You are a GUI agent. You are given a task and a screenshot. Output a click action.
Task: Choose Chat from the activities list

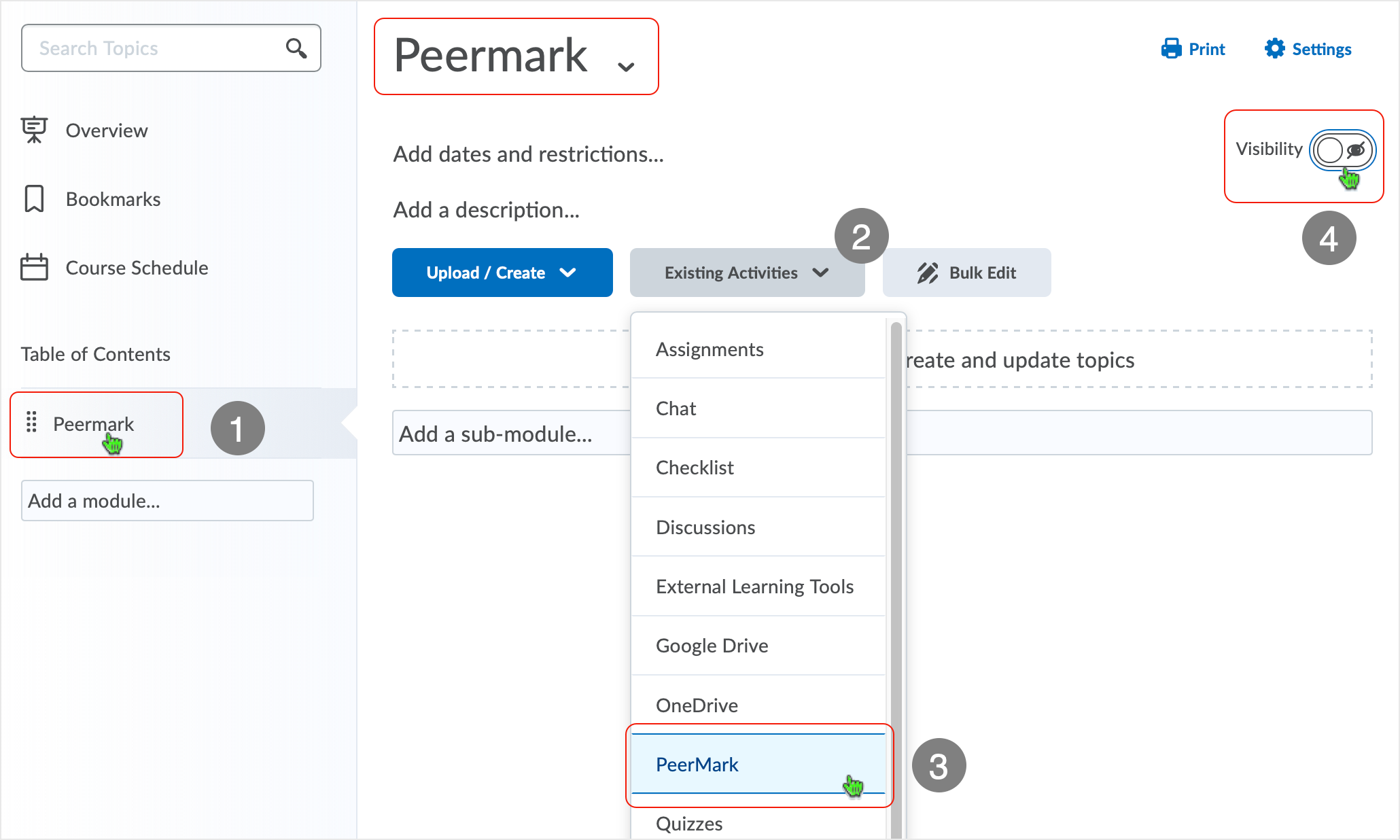point(758,408)
